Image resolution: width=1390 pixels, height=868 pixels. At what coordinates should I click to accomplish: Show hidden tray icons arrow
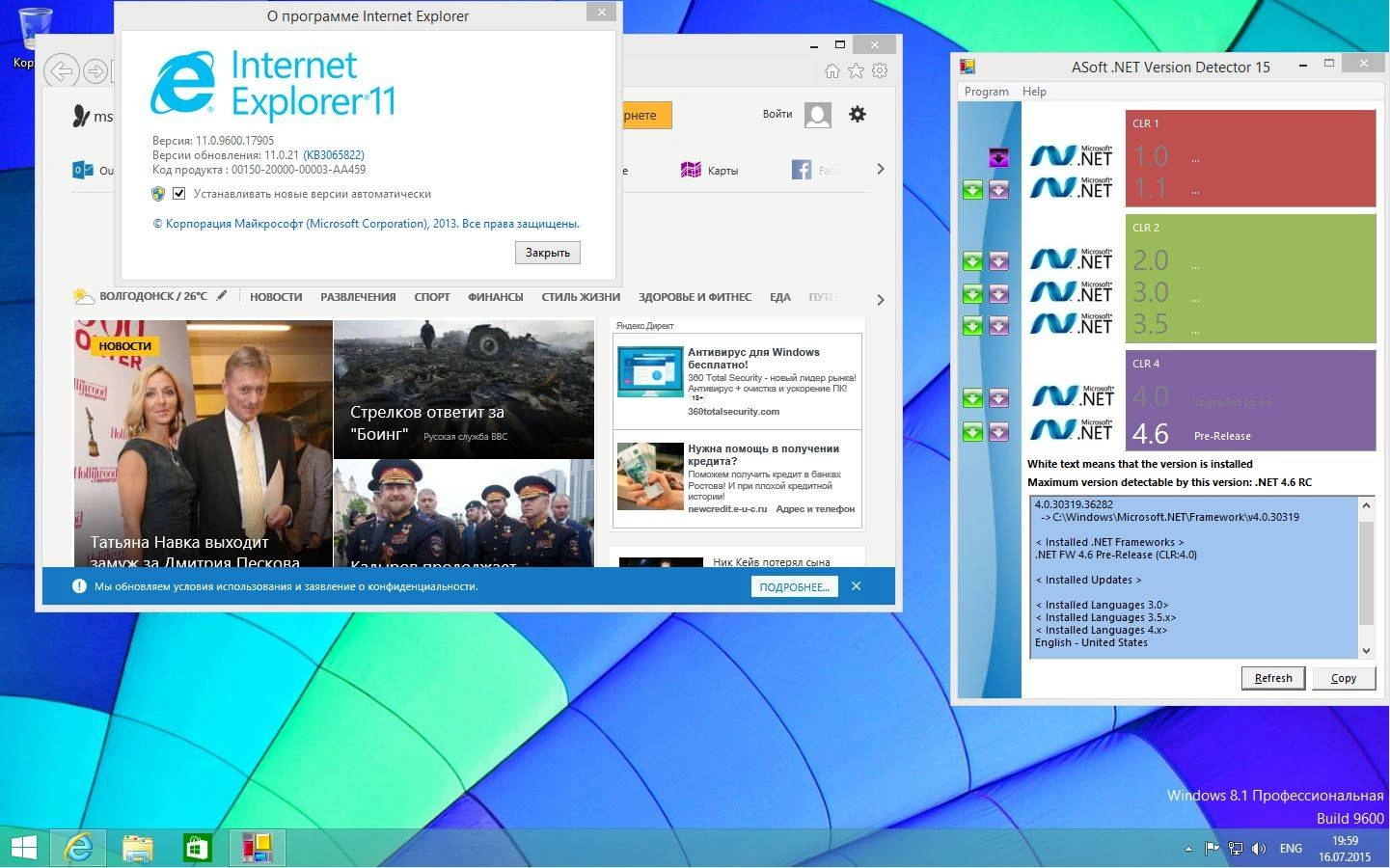1188,849
